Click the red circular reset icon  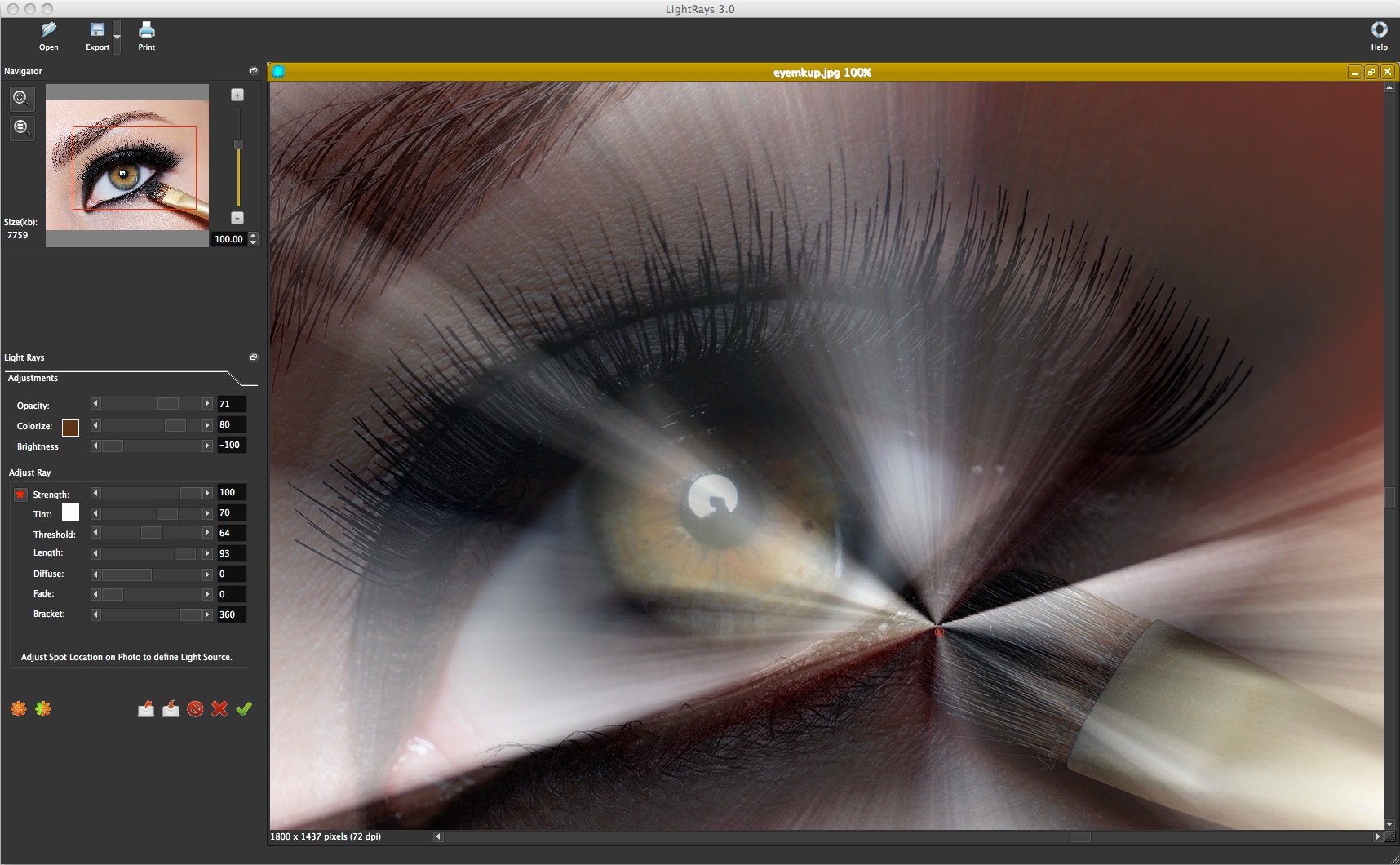coord(195,708)
